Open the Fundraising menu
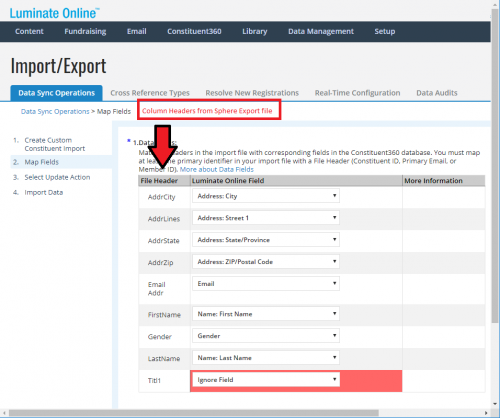The height and width of the screenshot is (418, 500). click(x=85, y=31)
